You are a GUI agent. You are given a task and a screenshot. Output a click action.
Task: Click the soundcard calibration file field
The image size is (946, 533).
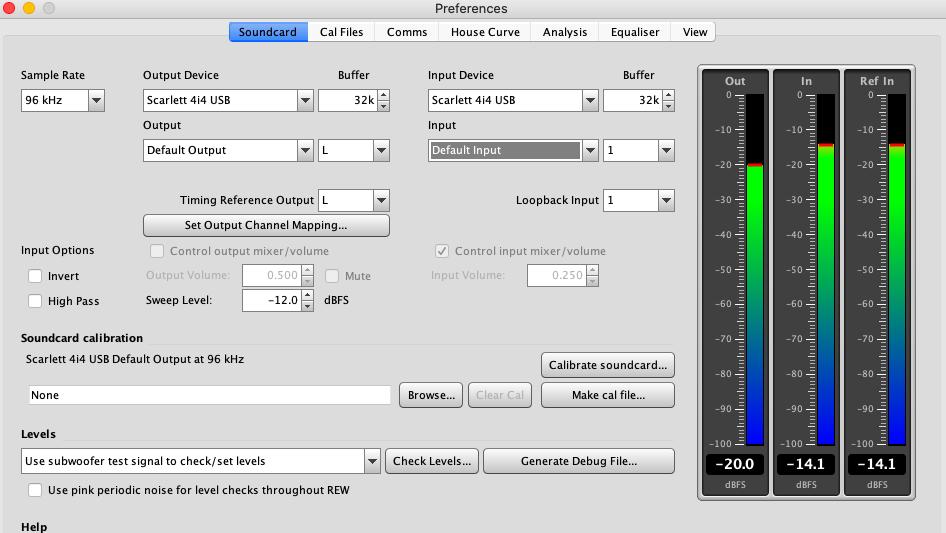click(x=209, y=395)
